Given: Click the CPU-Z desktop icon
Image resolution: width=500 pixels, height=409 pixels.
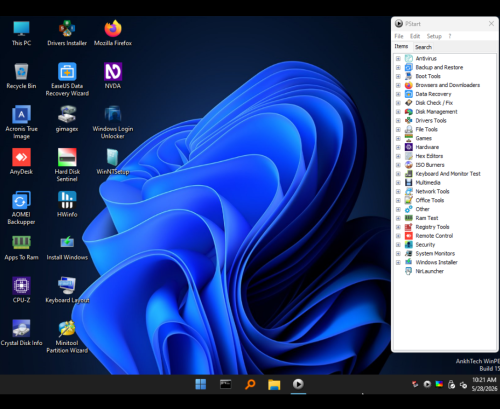Looking at the screenshot, I should [21, 290].
